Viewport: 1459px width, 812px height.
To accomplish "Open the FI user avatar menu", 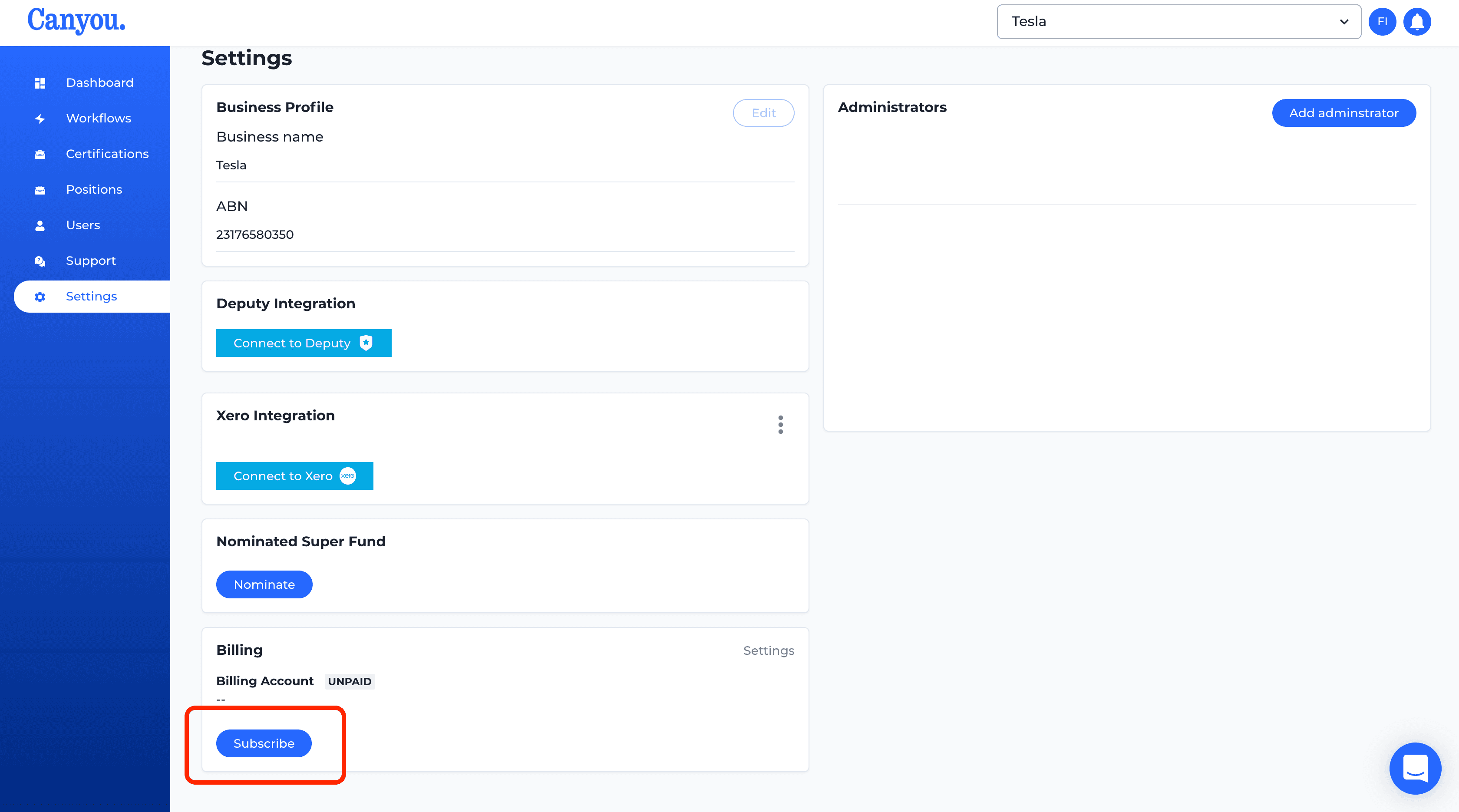I will click(x=1382, y=22).
